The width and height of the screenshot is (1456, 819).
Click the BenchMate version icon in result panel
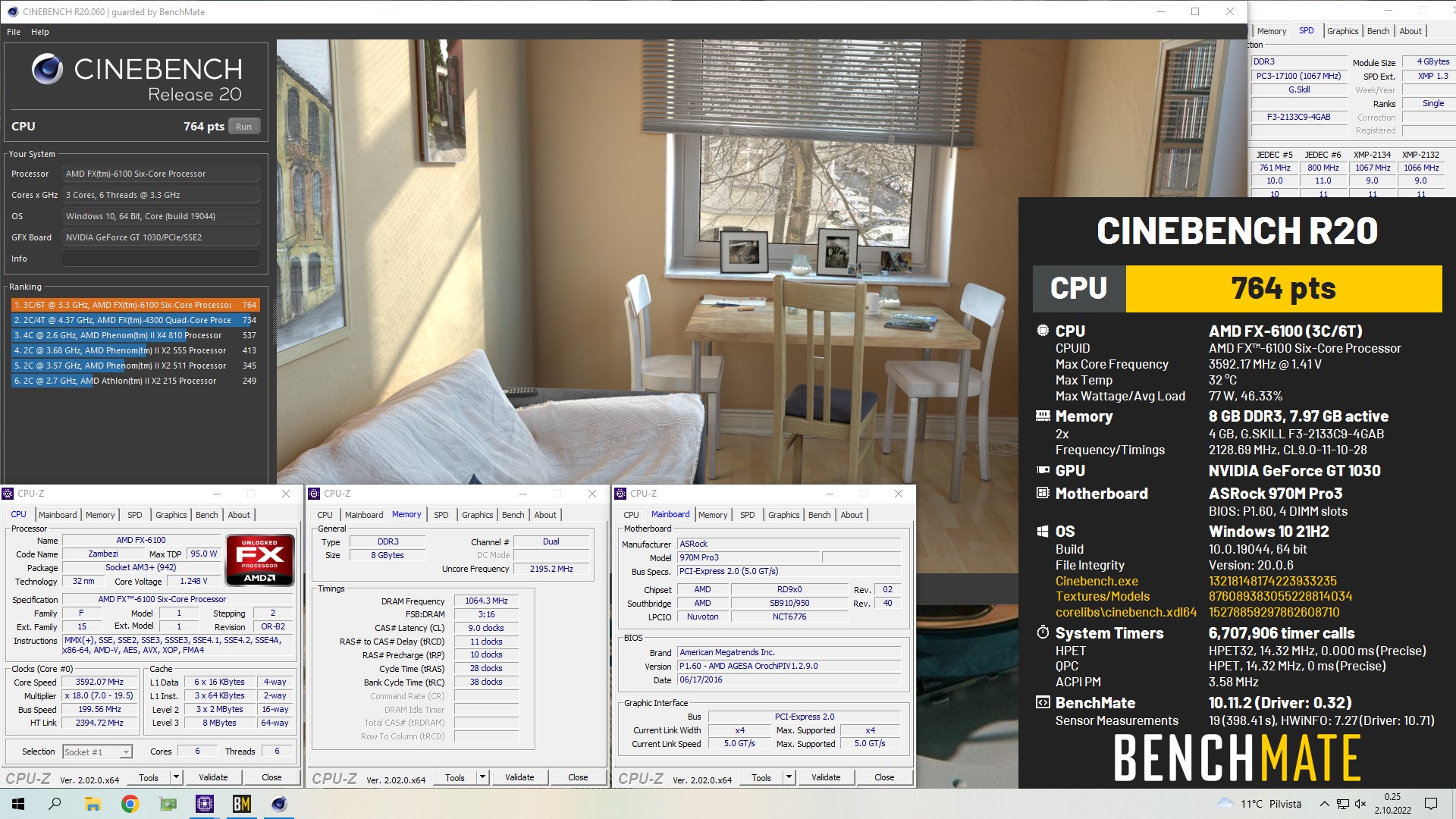coord(1043,702)
